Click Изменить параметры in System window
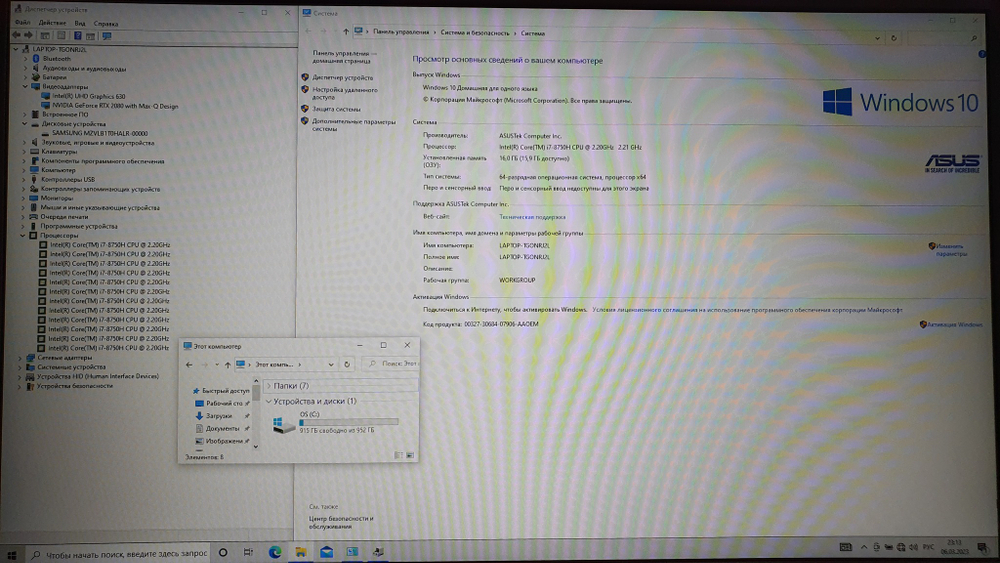 950,250
